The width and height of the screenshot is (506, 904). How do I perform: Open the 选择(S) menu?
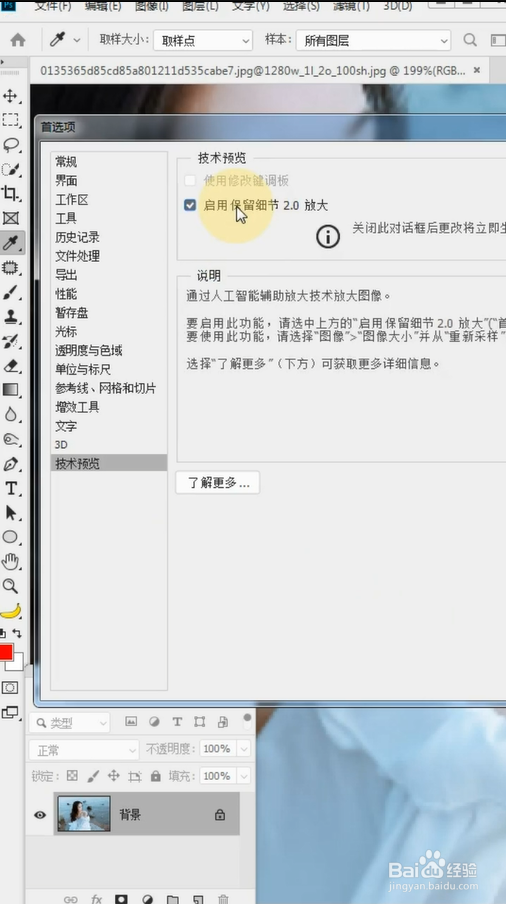click(x=301, y=6)
